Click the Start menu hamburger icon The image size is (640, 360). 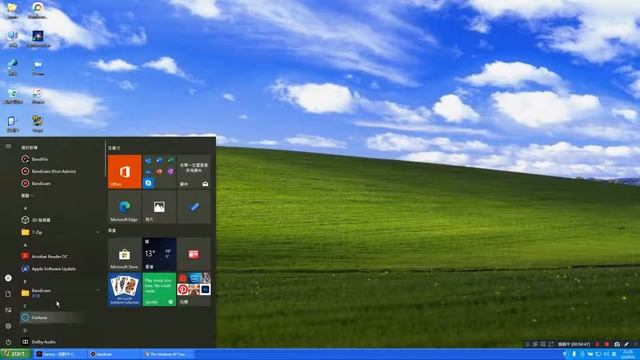(x=8, y=146)
